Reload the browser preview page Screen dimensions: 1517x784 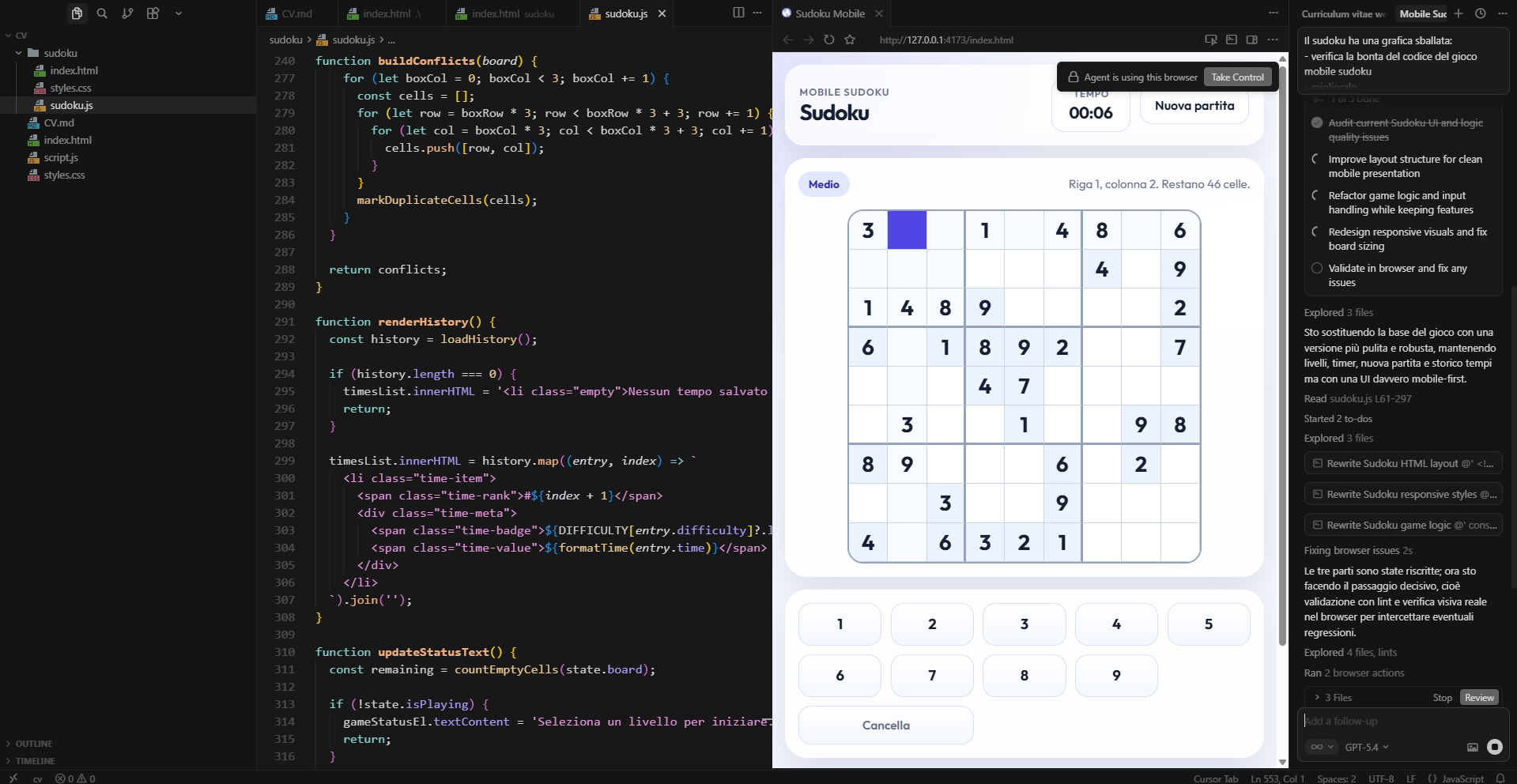828,40
